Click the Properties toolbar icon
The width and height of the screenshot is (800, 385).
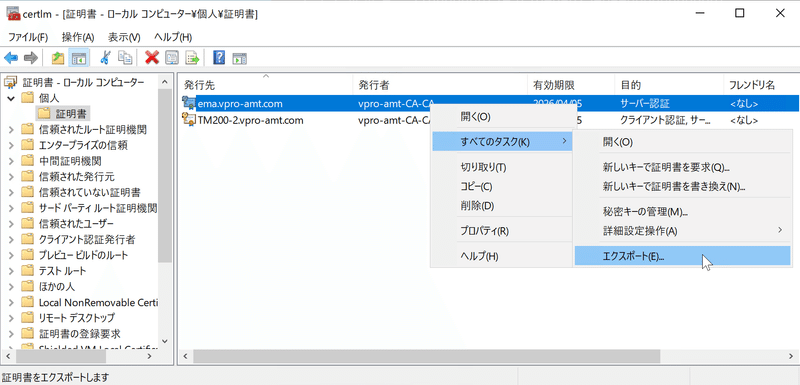172,58
